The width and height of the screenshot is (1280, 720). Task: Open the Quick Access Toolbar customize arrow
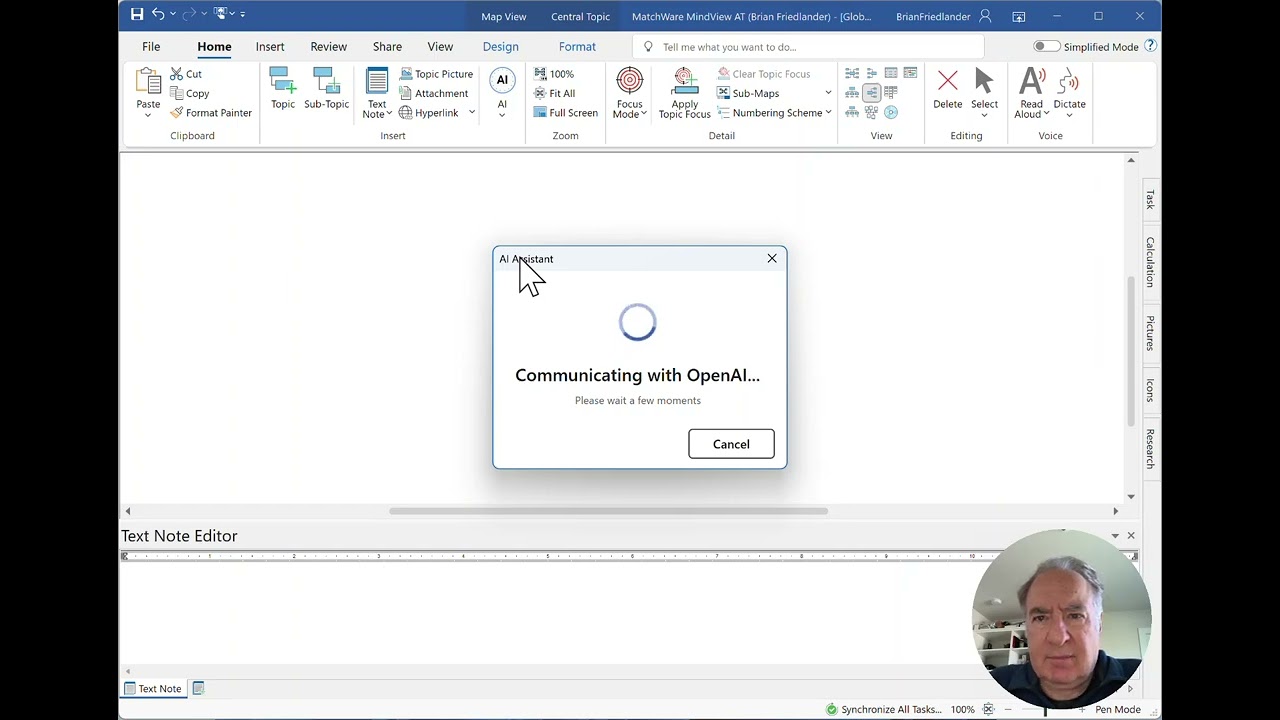point(242,15)
